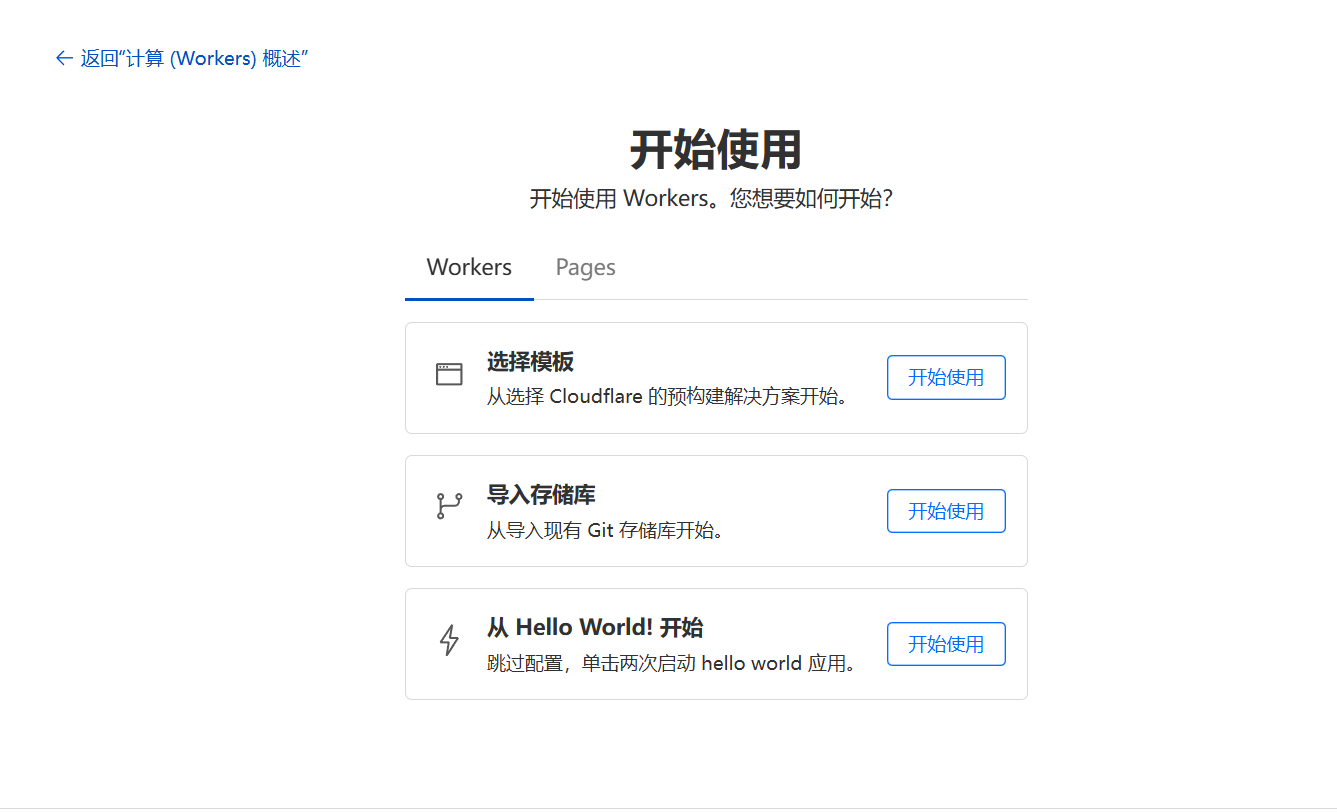Screen dimensions: 1337x812
Task: Click the 导入存储库 card title
Action: (541, 494)
